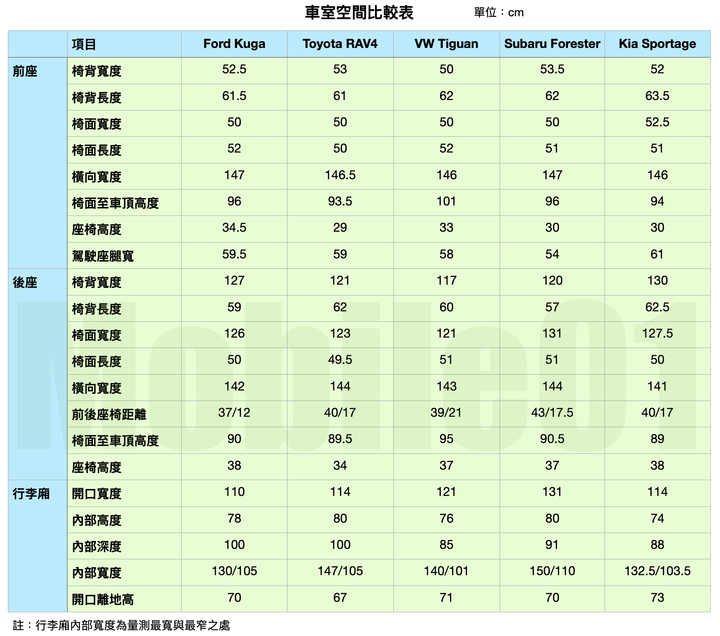
Task: Click the 單位：cm unit label
Action: [x=499, y=12]
